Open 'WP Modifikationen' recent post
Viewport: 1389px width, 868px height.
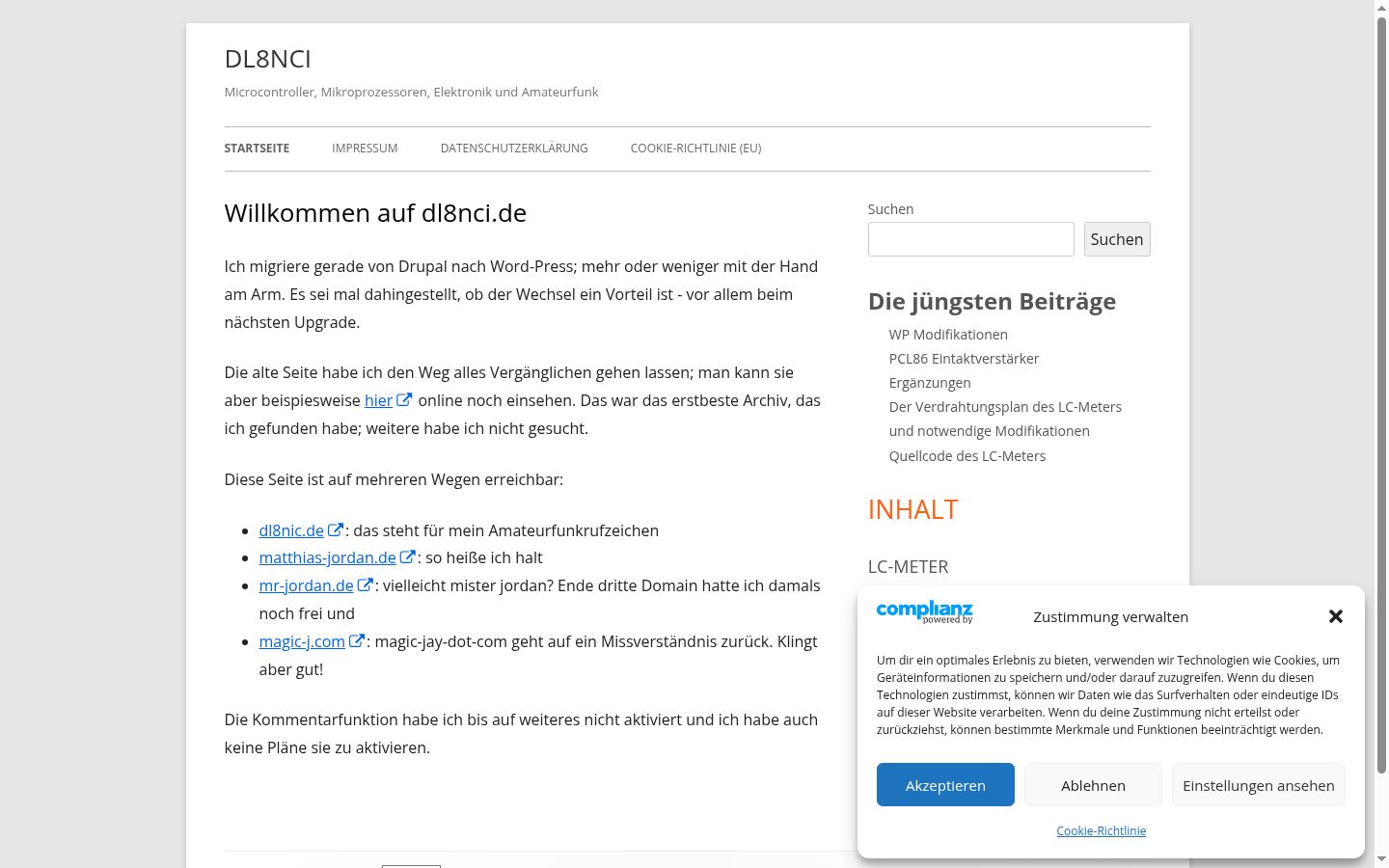tap(948, 335)
